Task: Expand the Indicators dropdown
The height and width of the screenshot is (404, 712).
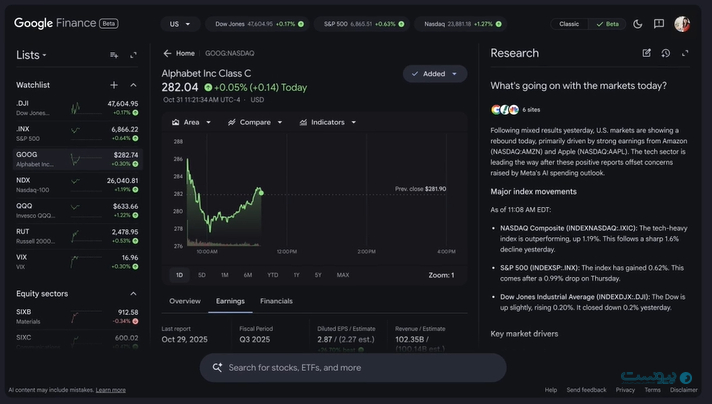Action: point(328,122)
